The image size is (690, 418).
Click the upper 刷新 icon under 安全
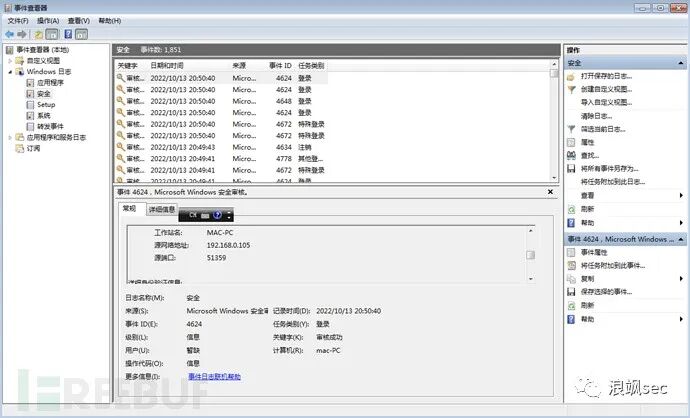[x=571, y=209]
